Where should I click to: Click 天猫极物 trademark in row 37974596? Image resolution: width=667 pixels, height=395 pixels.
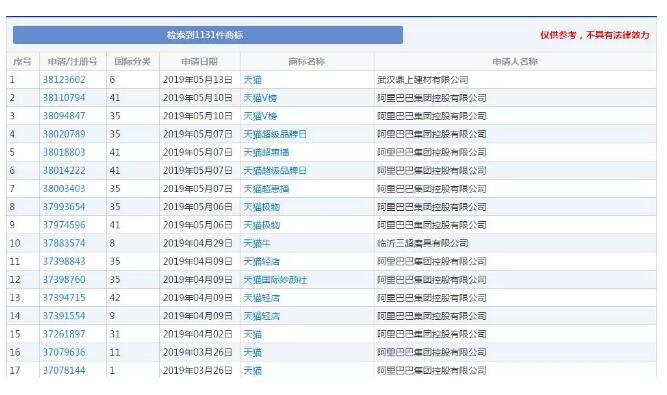[x=261, y=225]
